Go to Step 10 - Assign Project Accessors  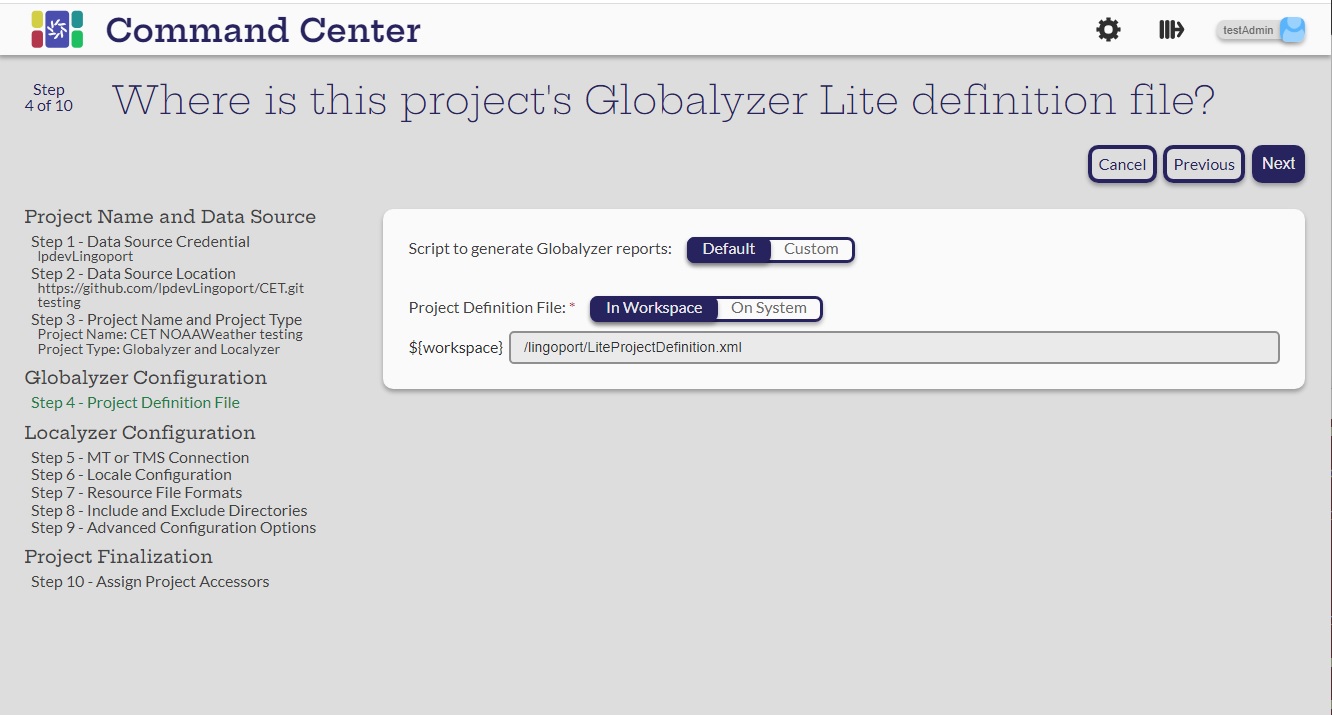(x=150, y=582)
